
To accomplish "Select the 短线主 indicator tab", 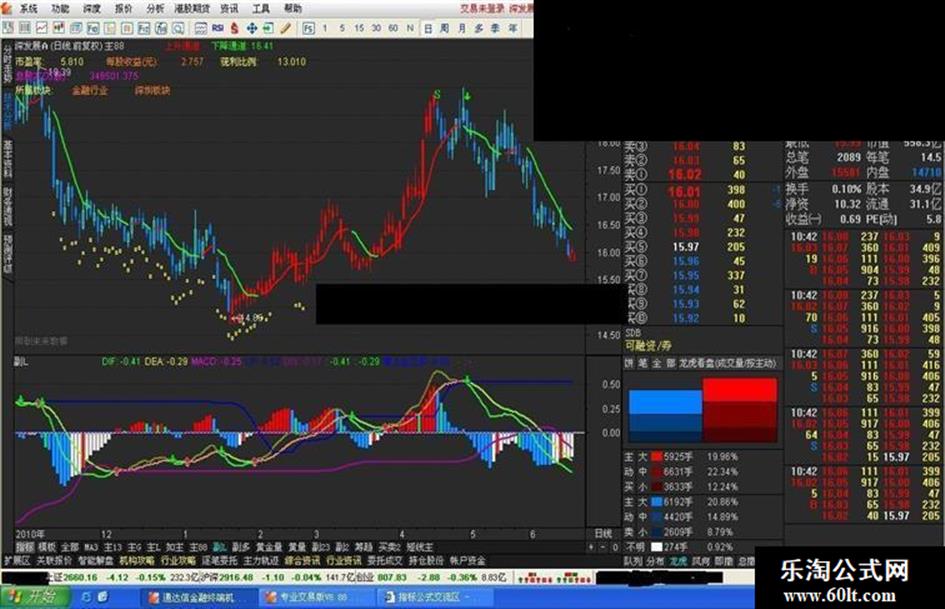I will [x=419, y=547].
